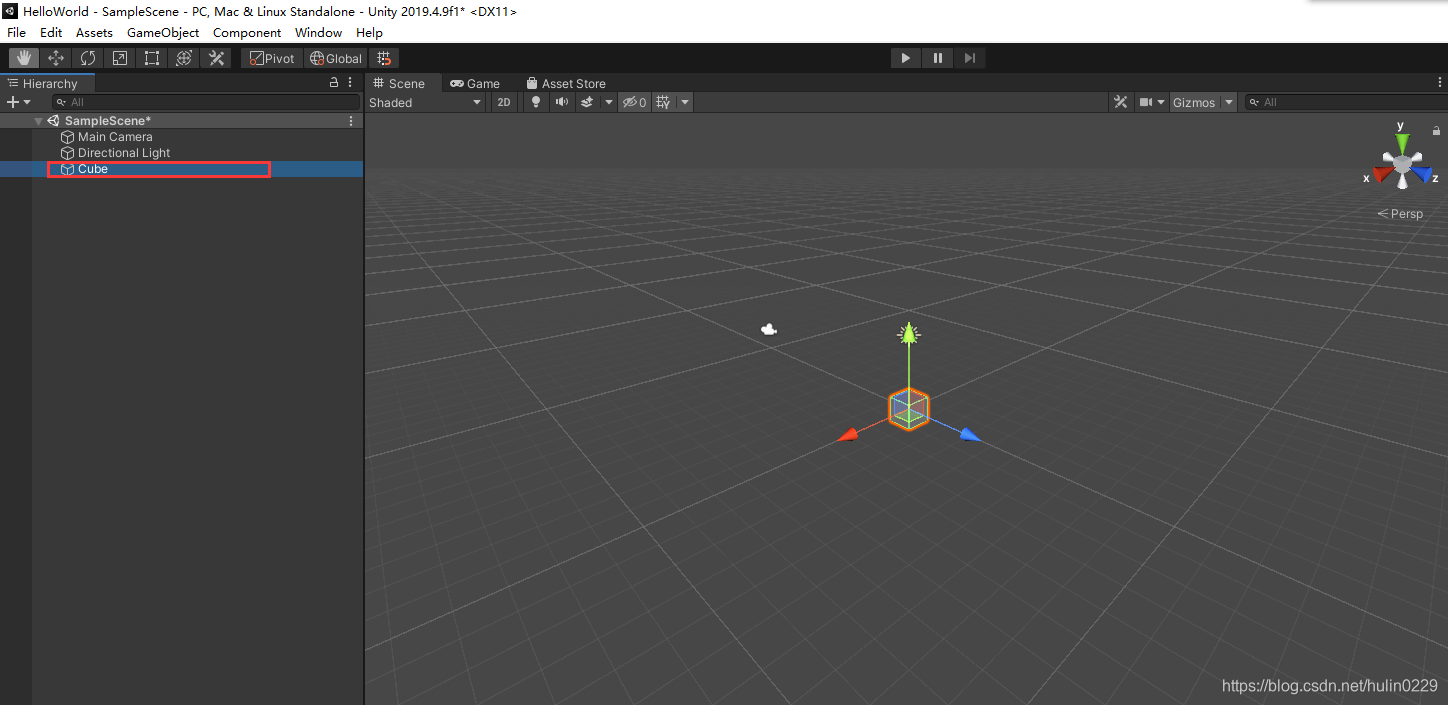
Task: Lock scene orientation gizmo rotation
Action: [1437, 130]
